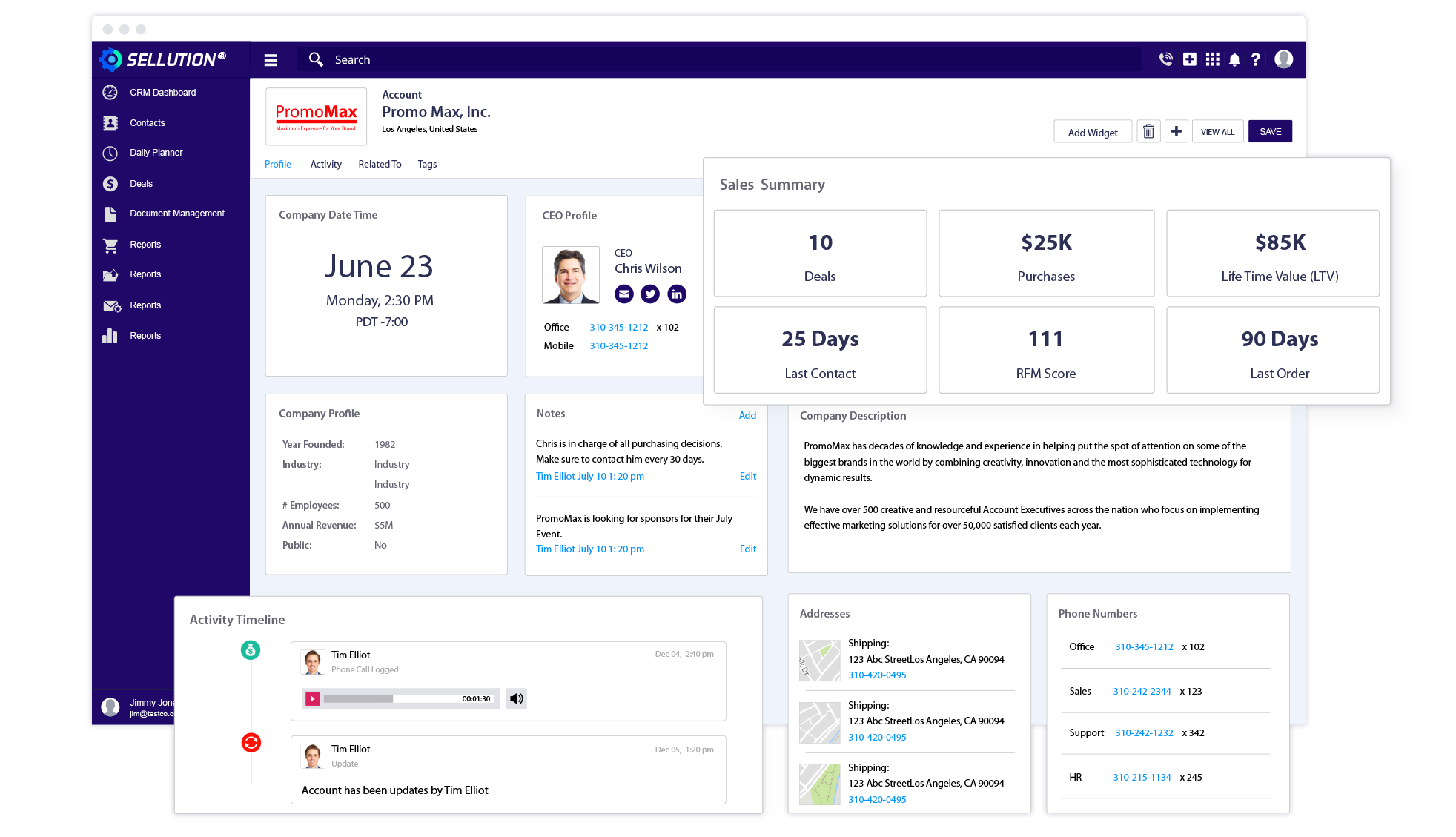Select the Profile tab
This screenshot has width=1456, height=837.
278,165
